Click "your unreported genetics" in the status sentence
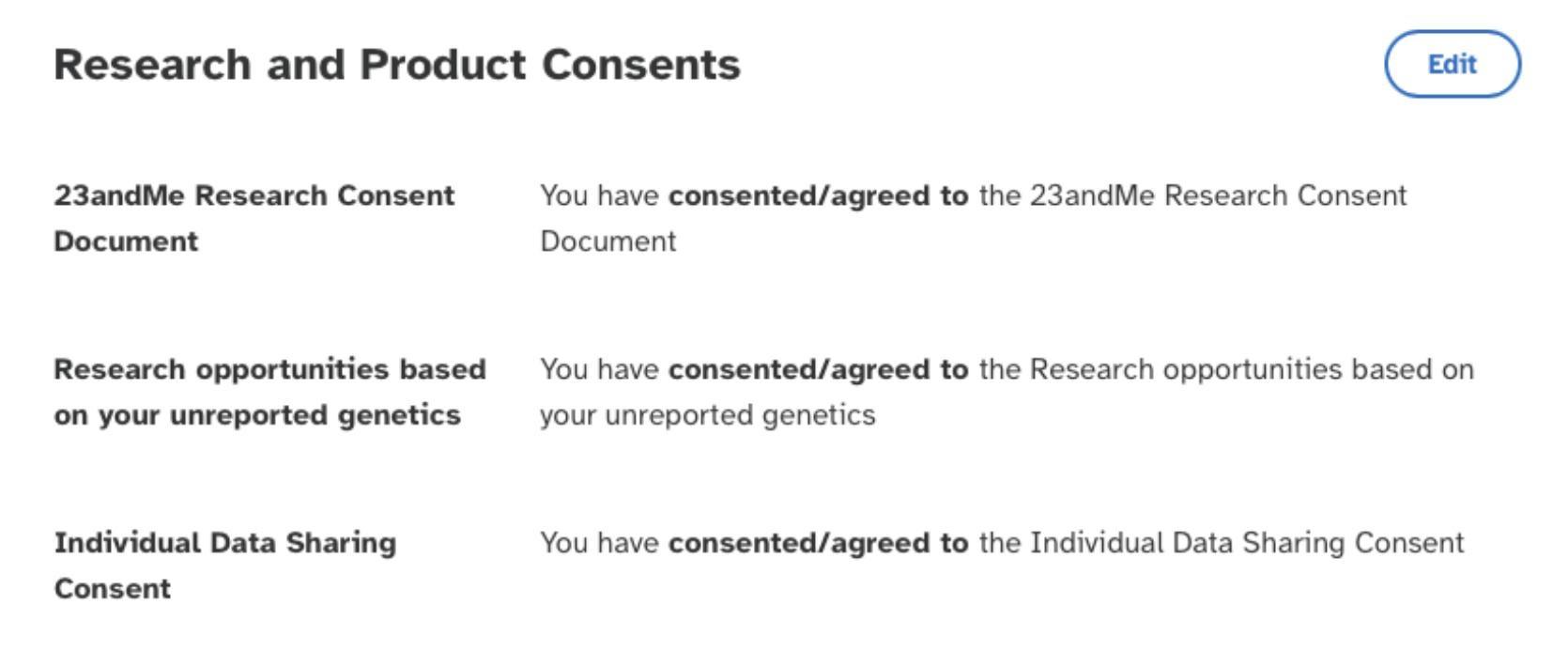The image size is (1568, 667). coord(707,415)
